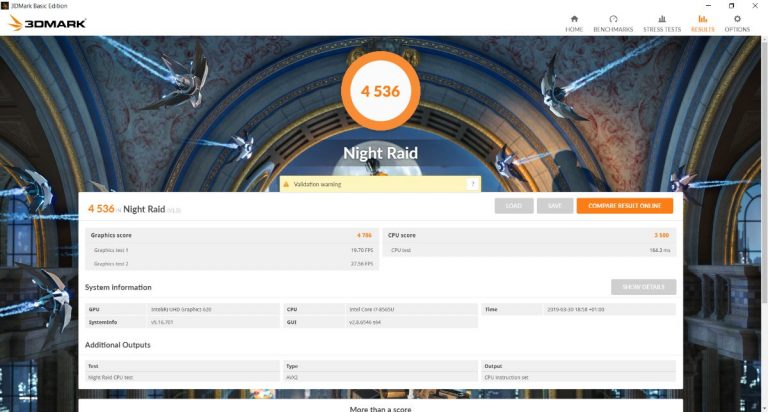768x412 pixels.
Task: Switch to Stress Tests
Action: tap(661, 23)
